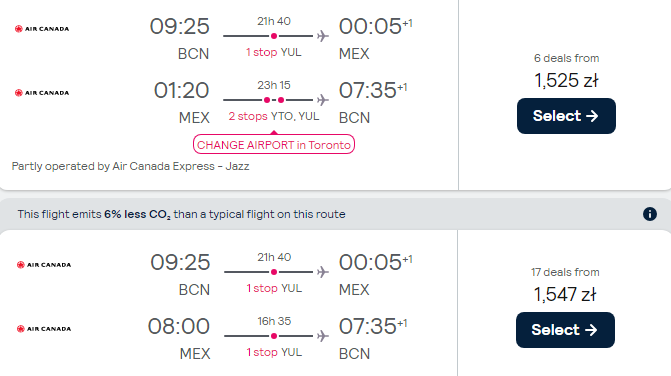
Task: Click Air Canada logo next to 08:00 departure
Action: click(x=44, y=329)
